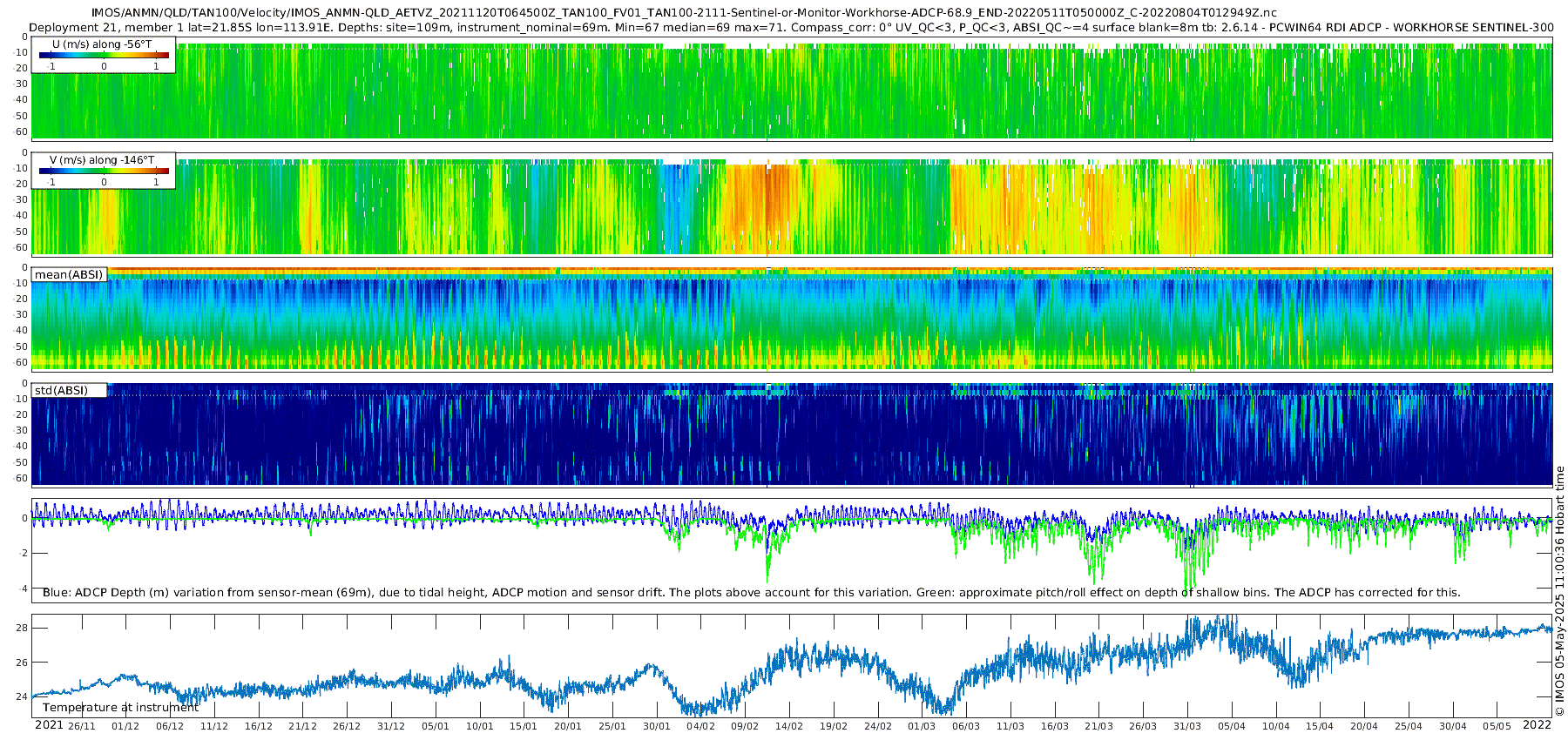The height and width of the screenshot is (740, 1568).
Task: Click the 01/12 date tick label
Action: pos(125,726)
